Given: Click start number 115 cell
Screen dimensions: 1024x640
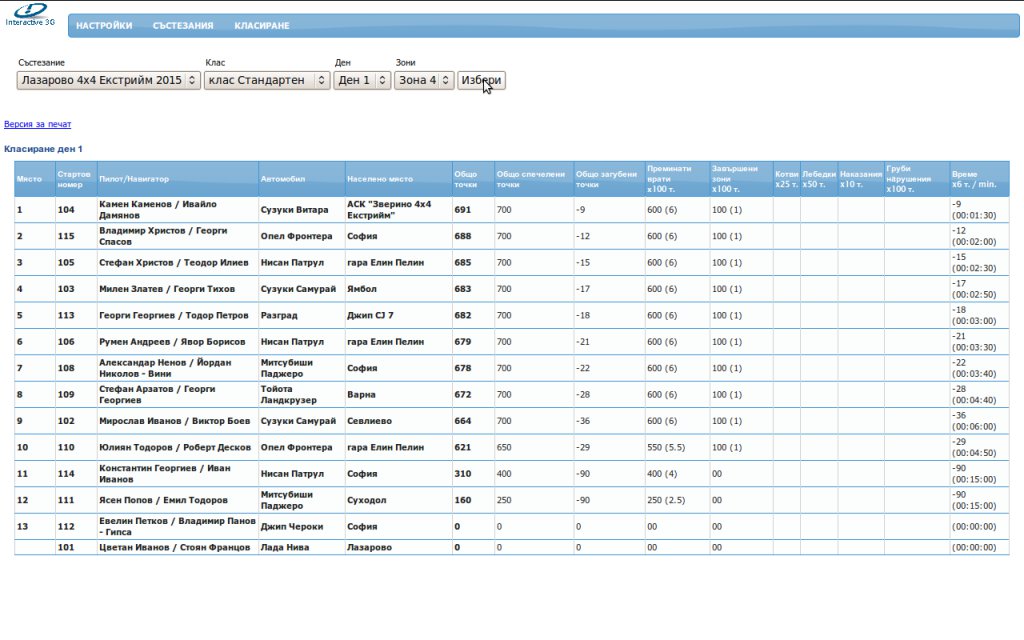Looking at the screenshot, I should click(76, 236).
